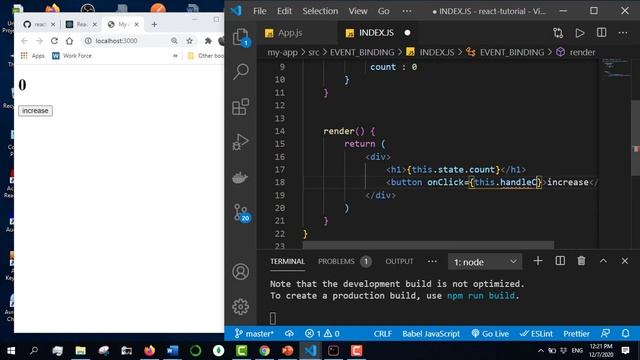Open errors and warnings count in status bar
640x360 pixels.
click(322, 333)
